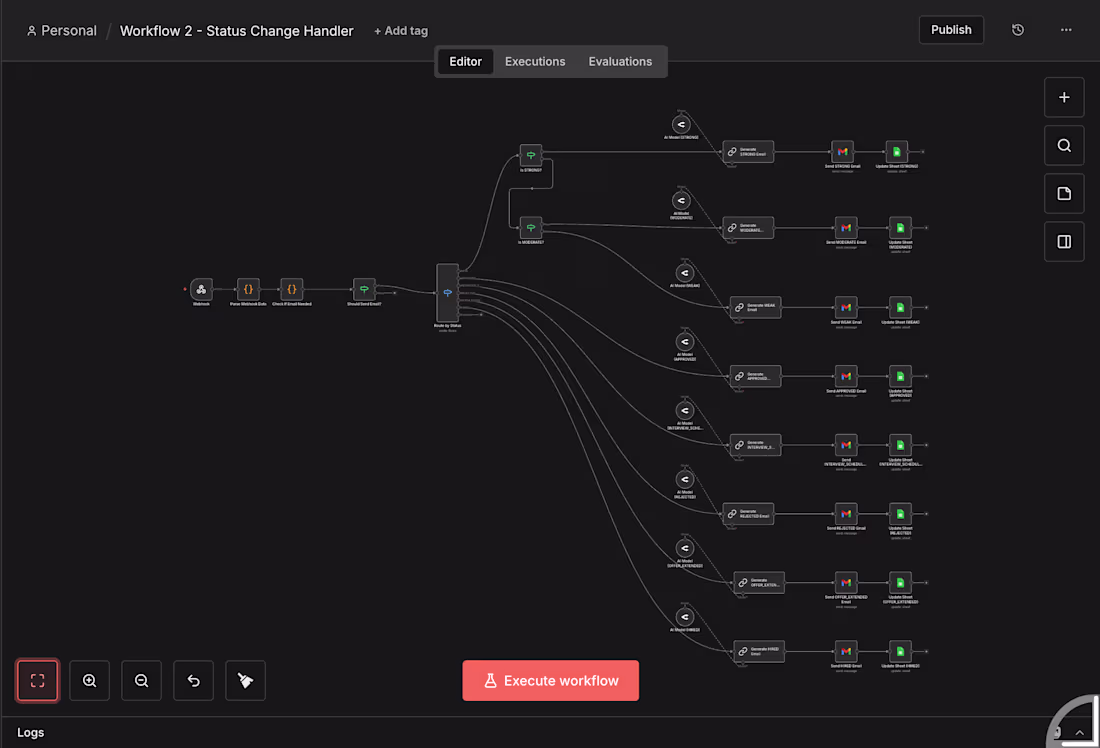
Task: Click the search icon in the right sidebar
Action: coord(1064,145)
